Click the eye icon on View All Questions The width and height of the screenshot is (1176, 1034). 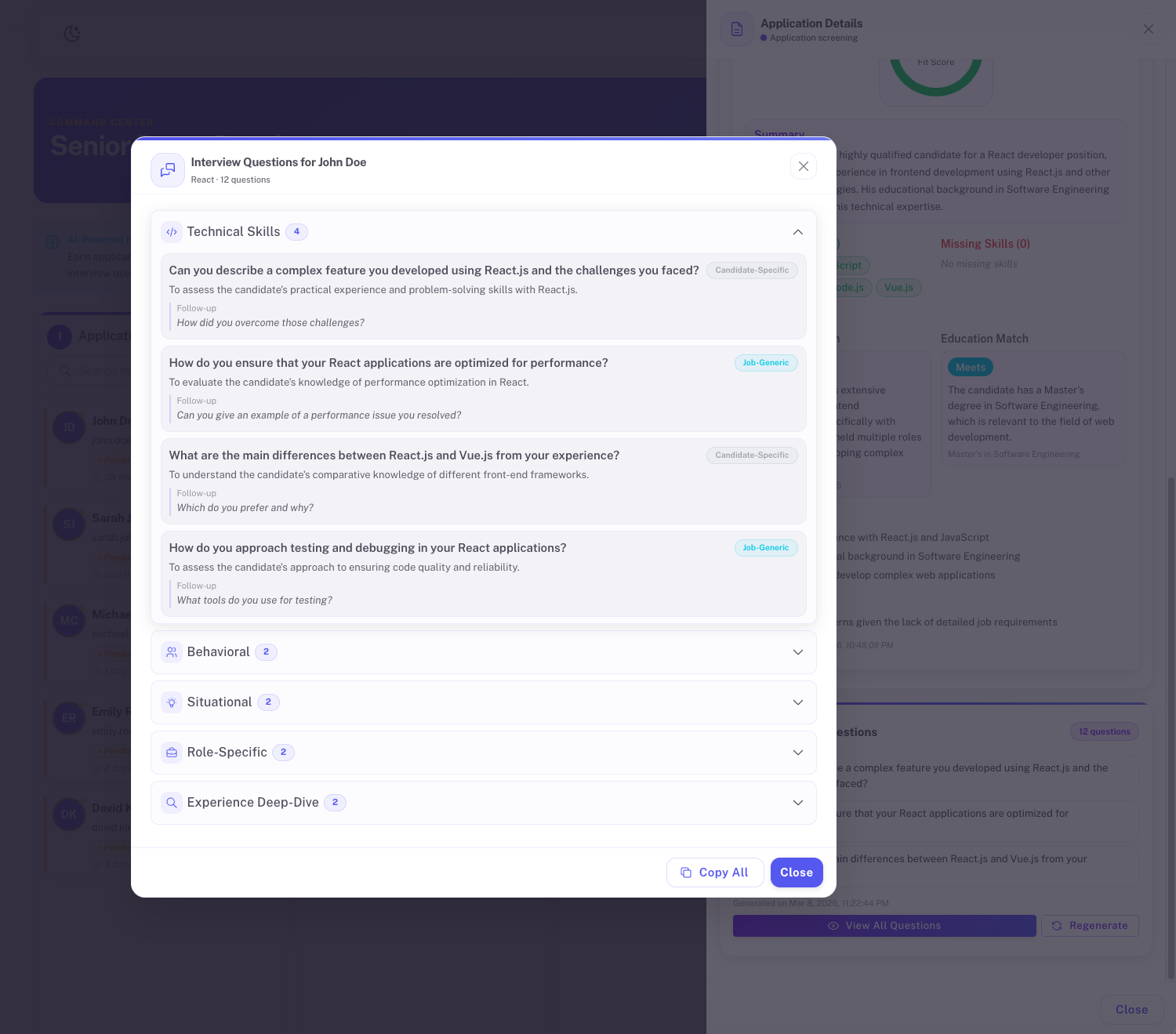click(x=833, y=926)
